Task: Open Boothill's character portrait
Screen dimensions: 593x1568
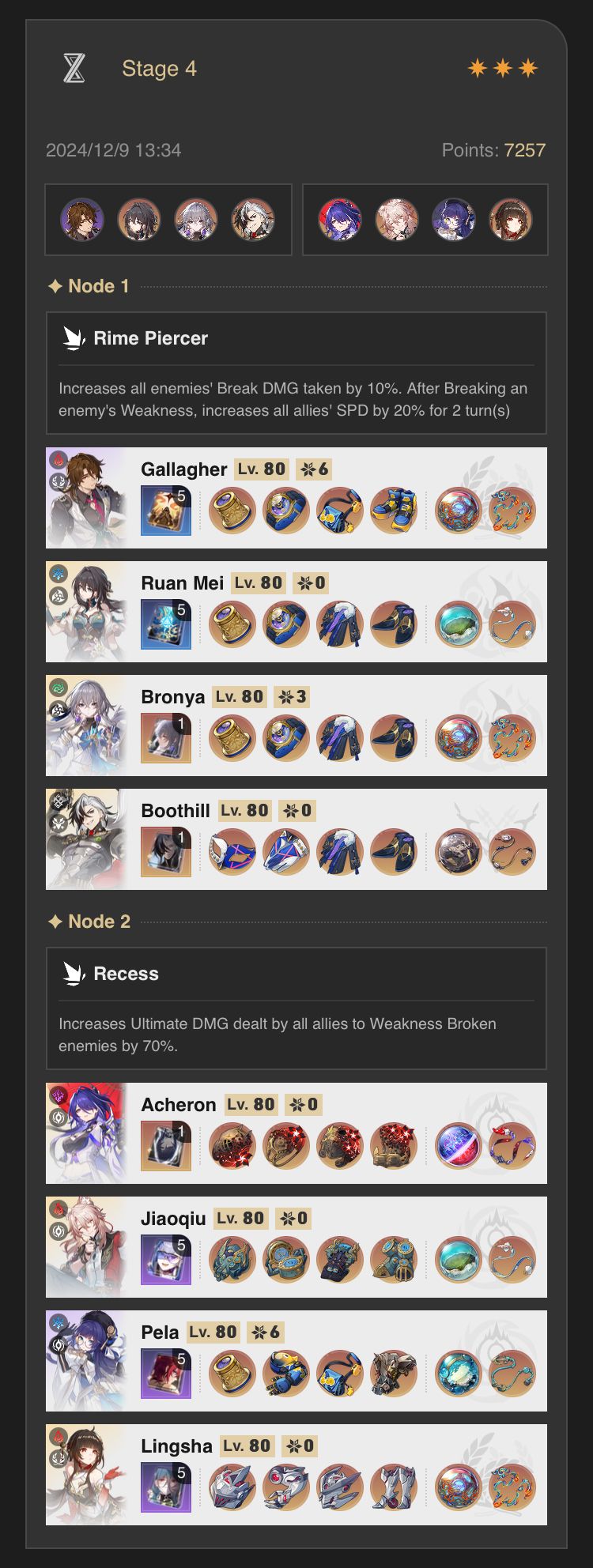Action: (x=86, y=839)
